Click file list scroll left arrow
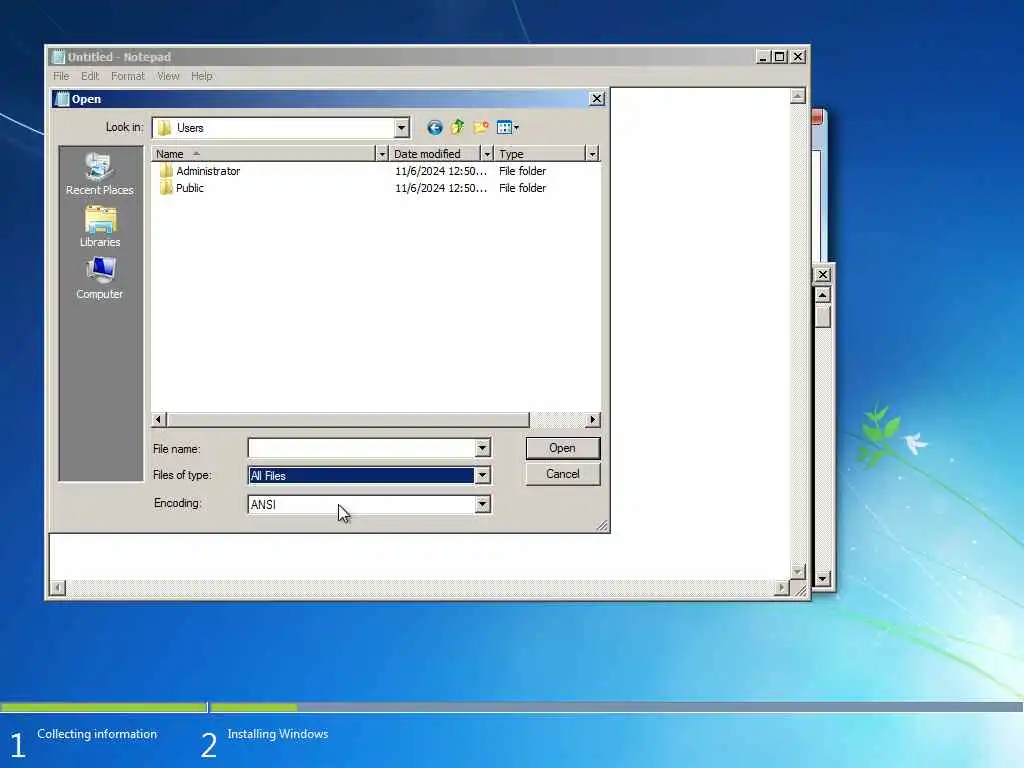Screen dimensions: 1024x768 (x=158, y=419)
